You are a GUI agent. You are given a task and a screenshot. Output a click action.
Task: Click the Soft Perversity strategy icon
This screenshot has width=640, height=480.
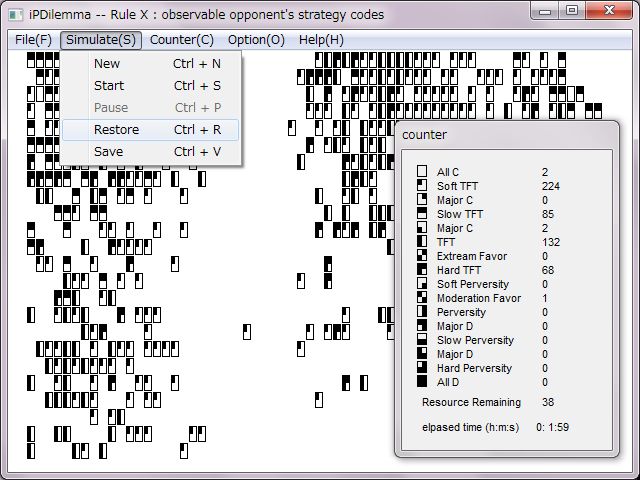422,283
